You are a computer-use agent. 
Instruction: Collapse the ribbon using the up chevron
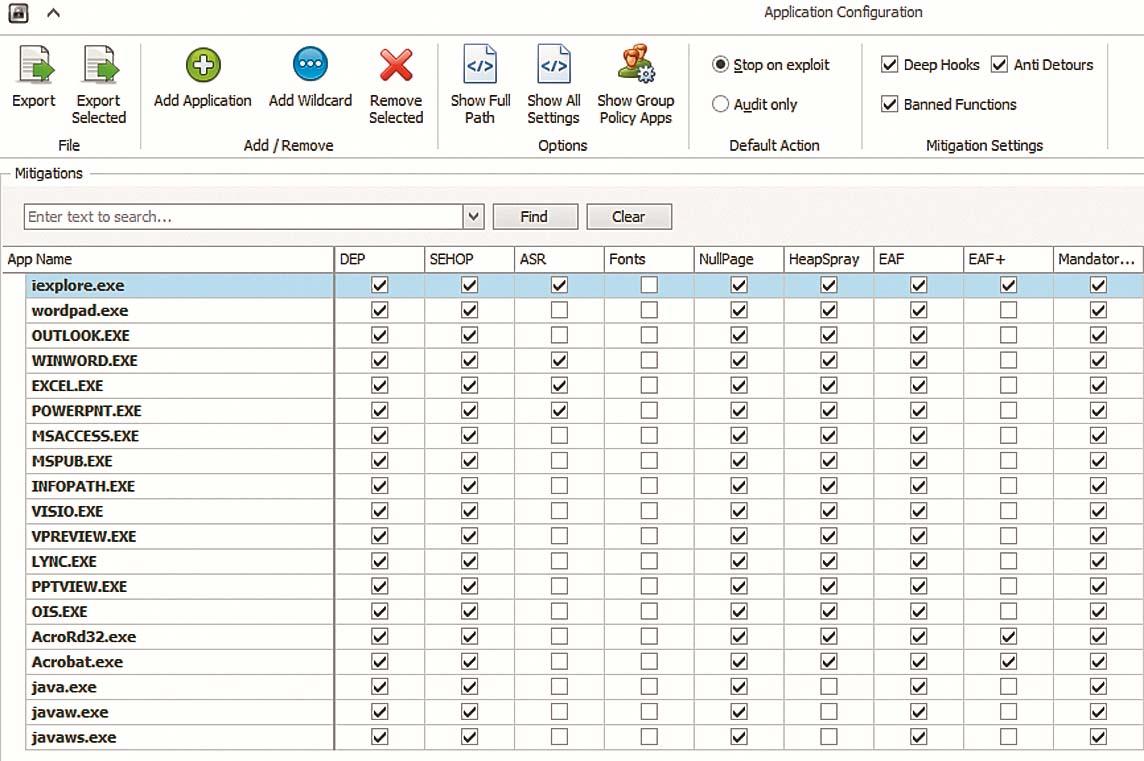click(x=54, y=13)
